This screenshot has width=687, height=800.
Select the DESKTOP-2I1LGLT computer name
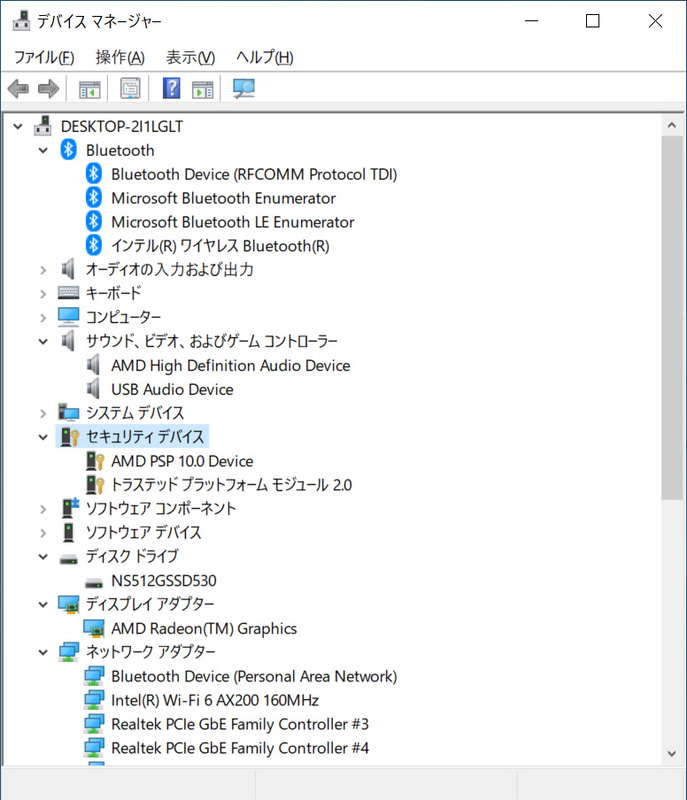coord(122,126)
